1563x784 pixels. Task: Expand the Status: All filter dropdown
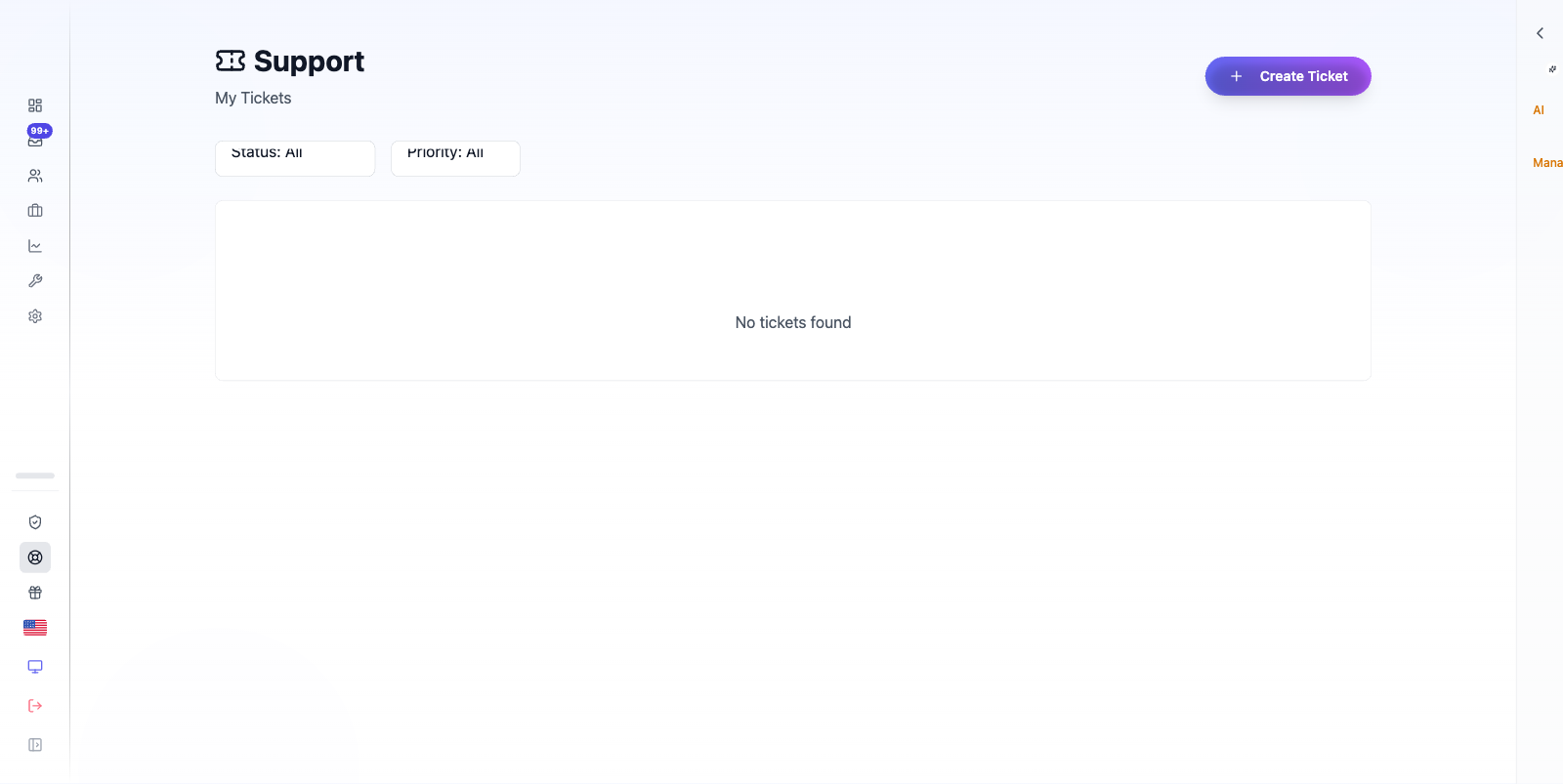(295, 158)
